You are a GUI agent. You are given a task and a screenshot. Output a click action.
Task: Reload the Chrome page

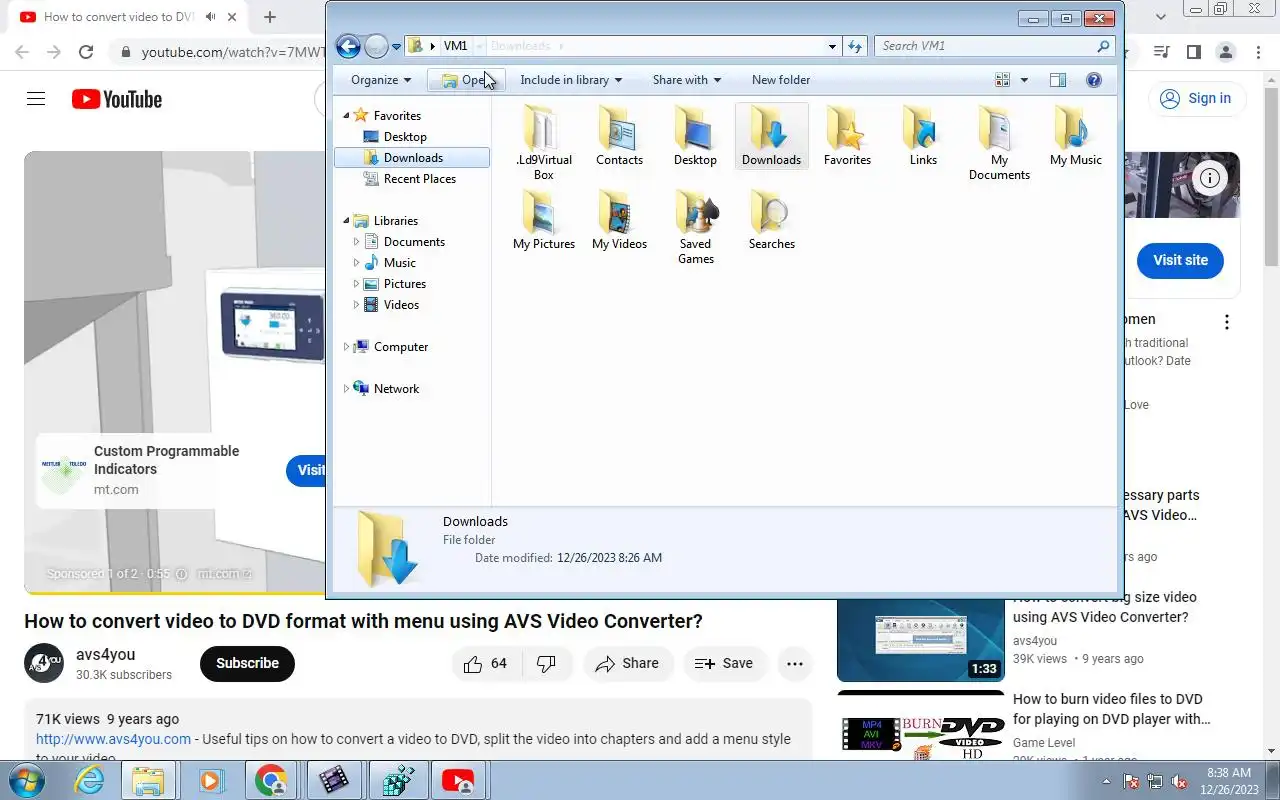click(86, 52)
